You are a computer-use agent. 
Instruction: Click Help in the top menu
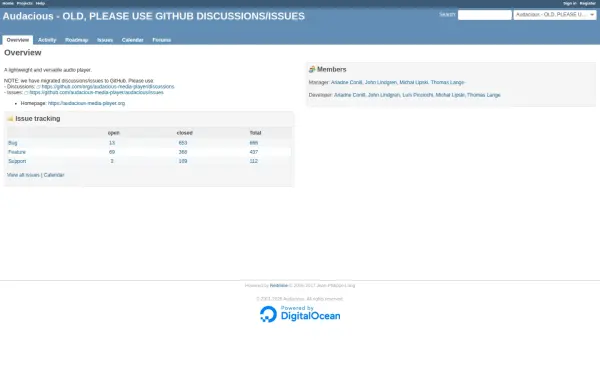pyautogui.click(x=40, y=3)
